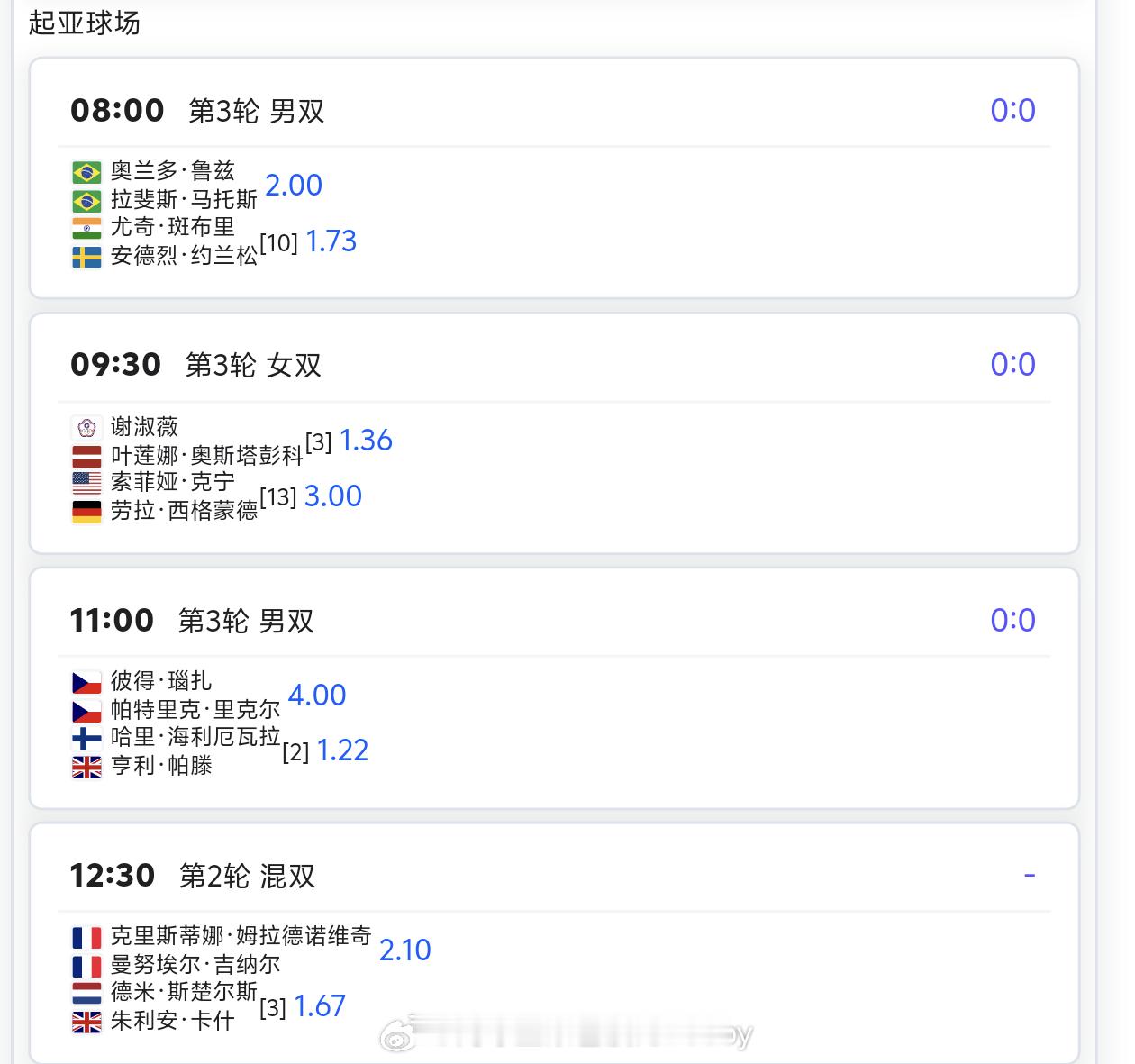Click US flag beside 索菲娅·克宁
The image size is (1135, 1064).
(x=86, y=483)
